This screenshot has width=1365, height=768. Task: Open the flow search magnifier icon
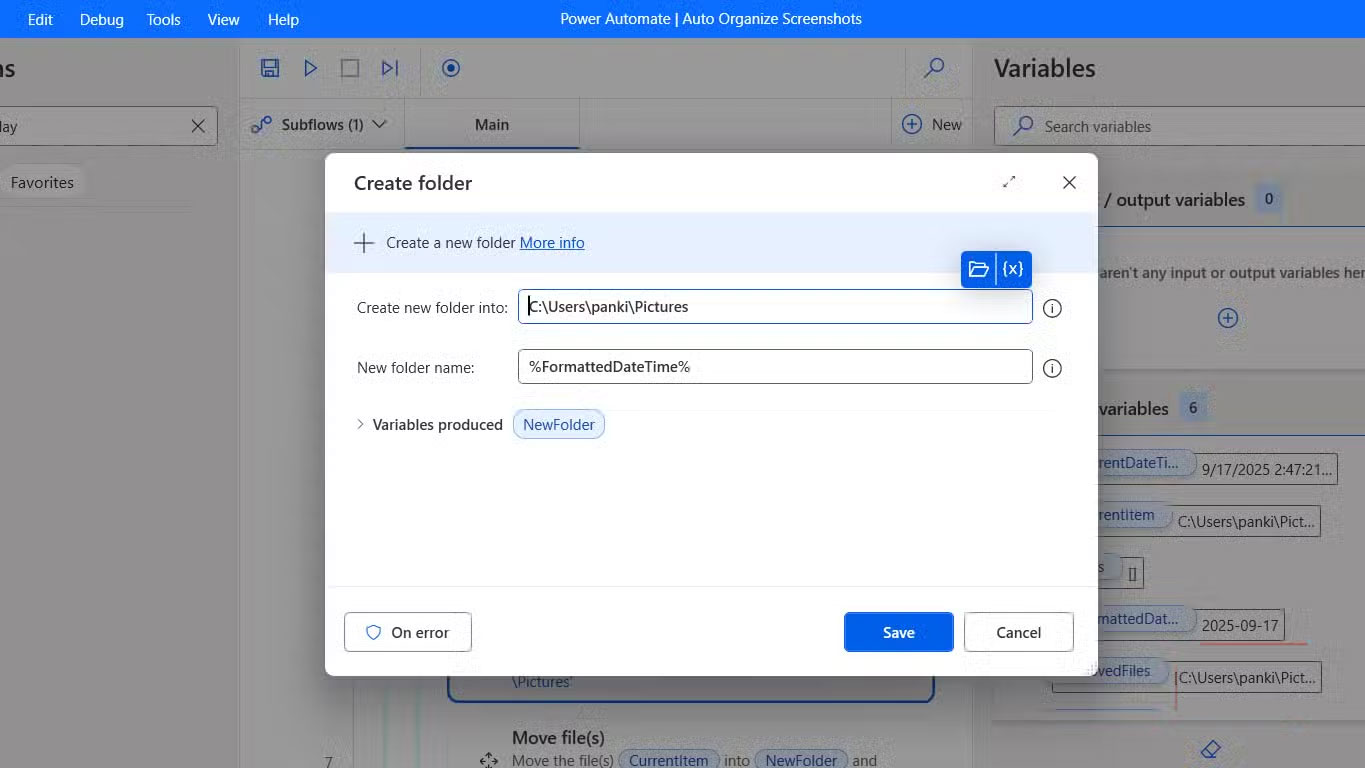tap(934, 68)
